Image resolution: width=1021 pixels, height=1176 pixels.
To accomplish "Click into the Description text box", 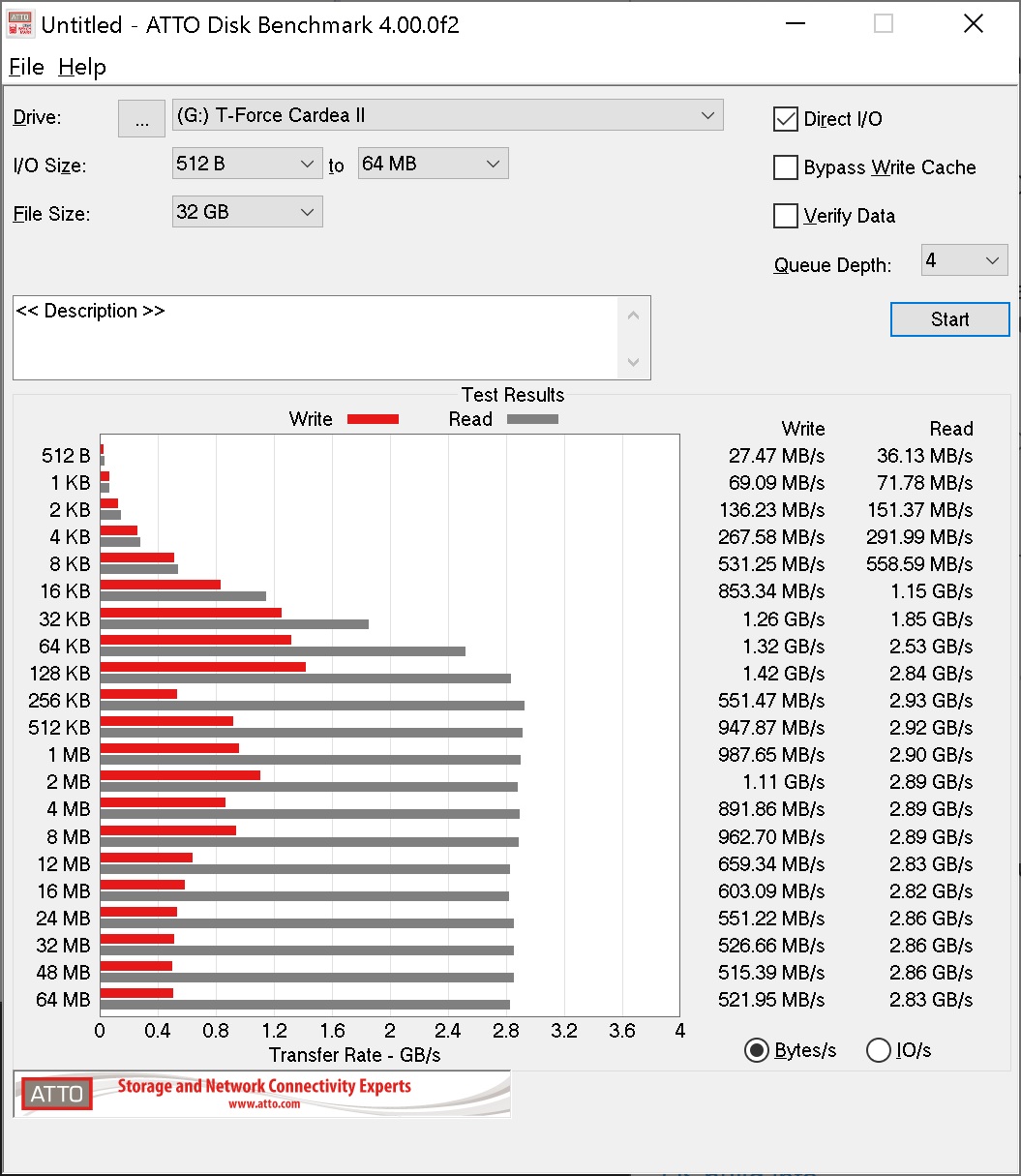I will [x=315, y=338].
